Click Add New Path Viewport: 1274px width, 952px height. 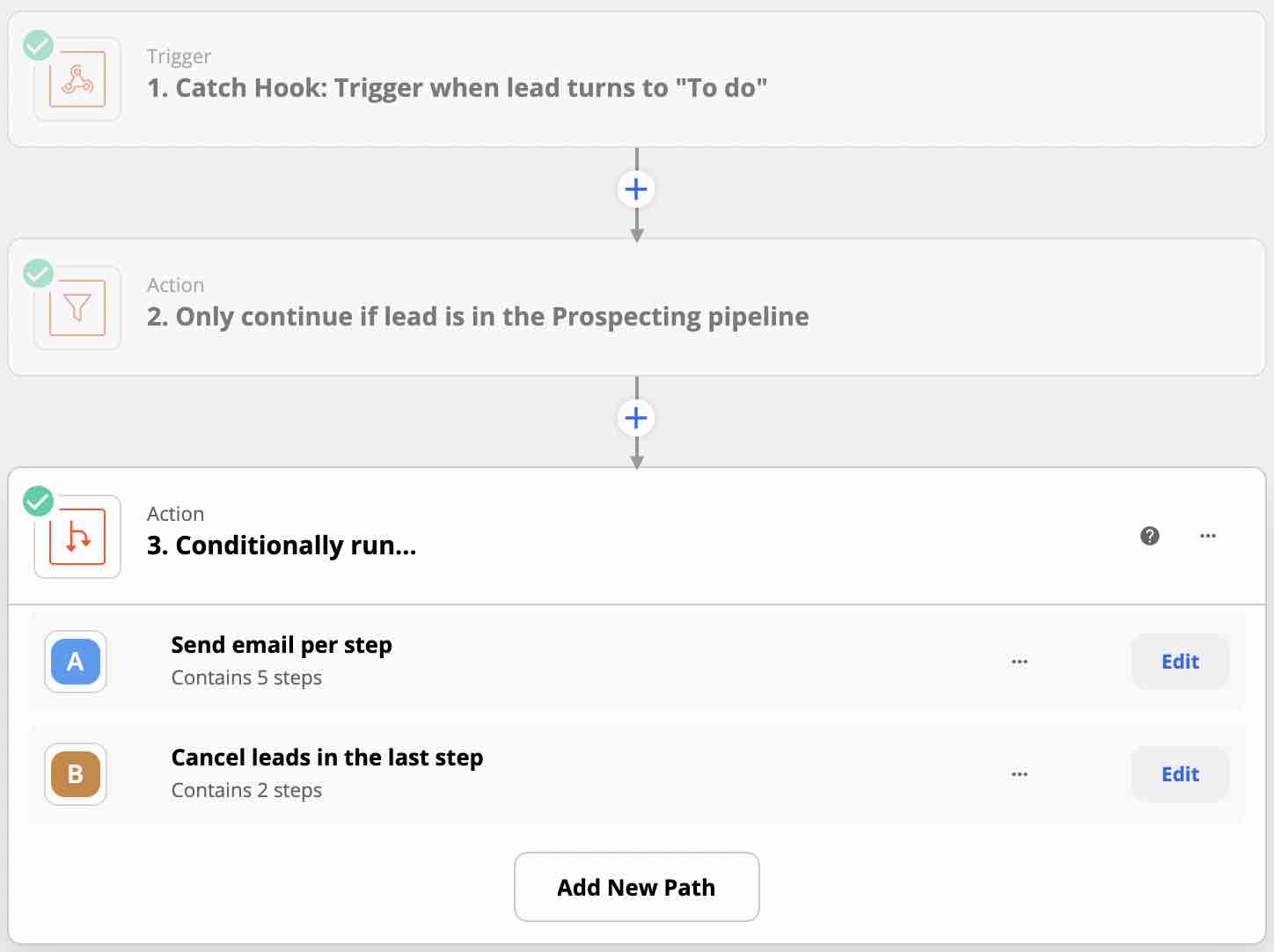point(636,887)
